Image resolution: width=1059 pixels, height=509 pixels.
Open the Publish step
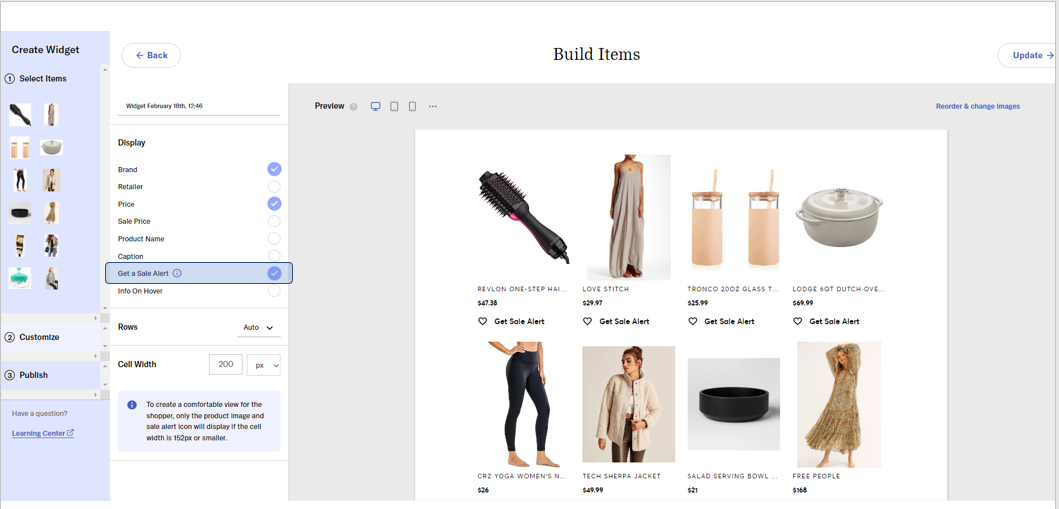coord(35,375)
